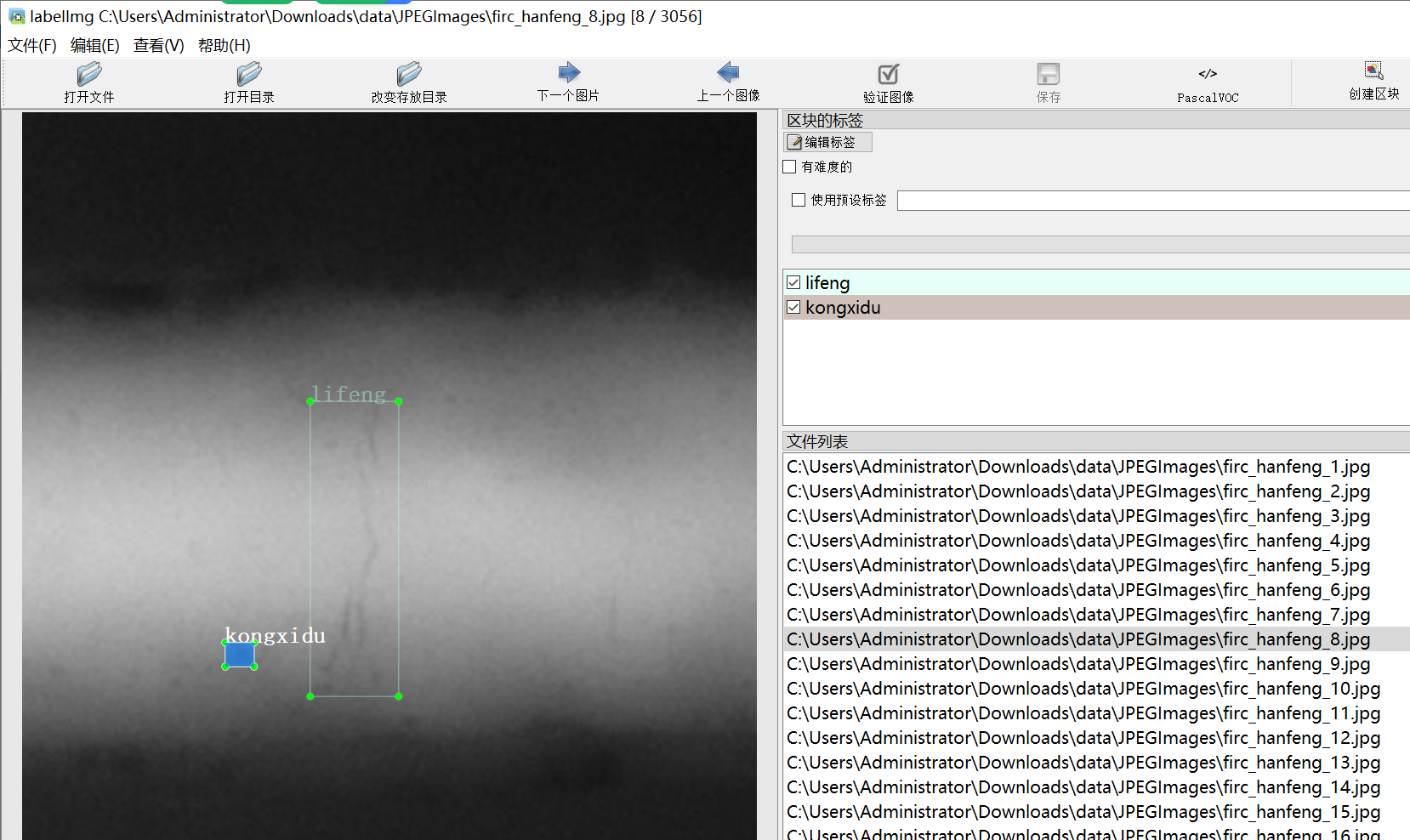Viewport: 1410px width, 840px height.
Task: Enable the use default label (使用预设标签) checkbox
Action: [799, 200]
